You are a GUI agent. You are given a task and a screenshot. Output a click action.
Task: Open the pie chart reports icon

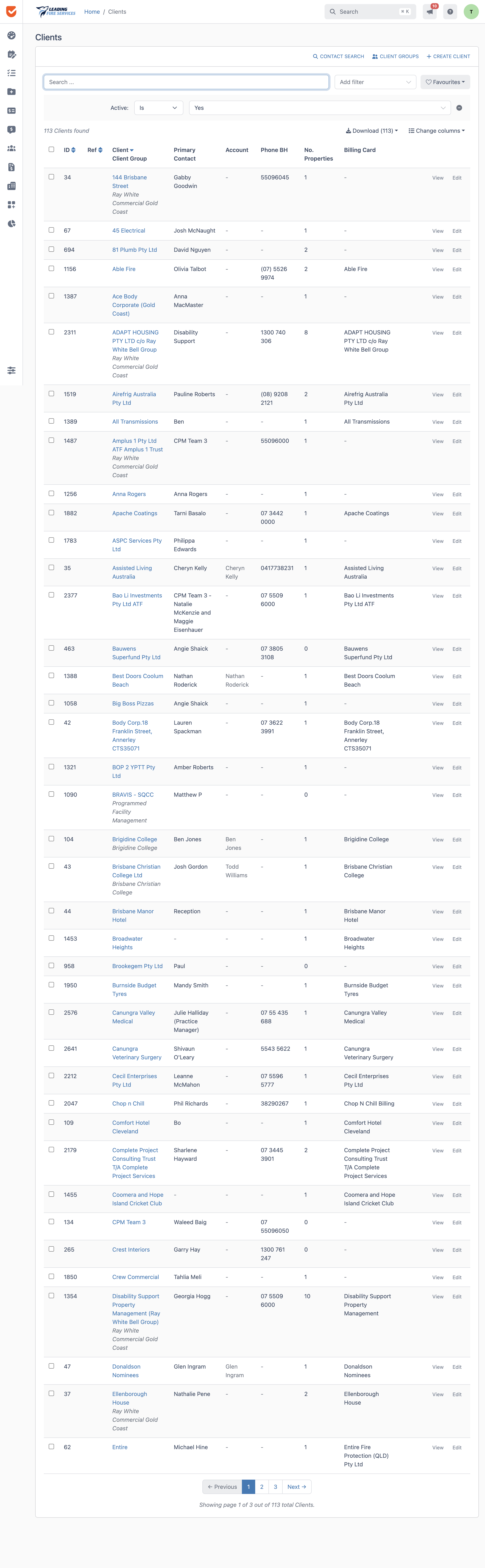[x=11, y=224]
